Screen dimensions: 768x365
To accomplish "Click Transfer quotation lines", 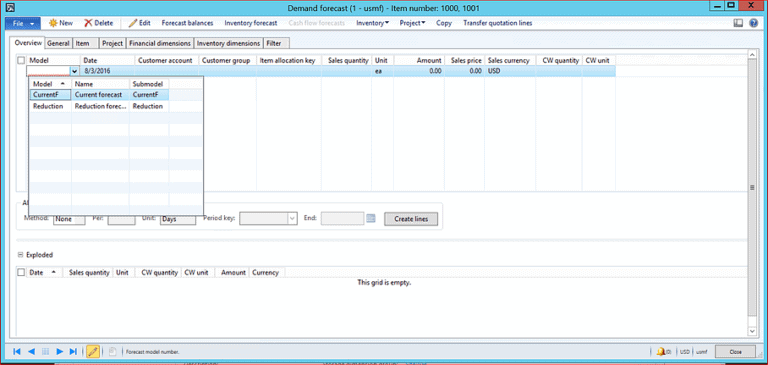I will click(498, 23).
